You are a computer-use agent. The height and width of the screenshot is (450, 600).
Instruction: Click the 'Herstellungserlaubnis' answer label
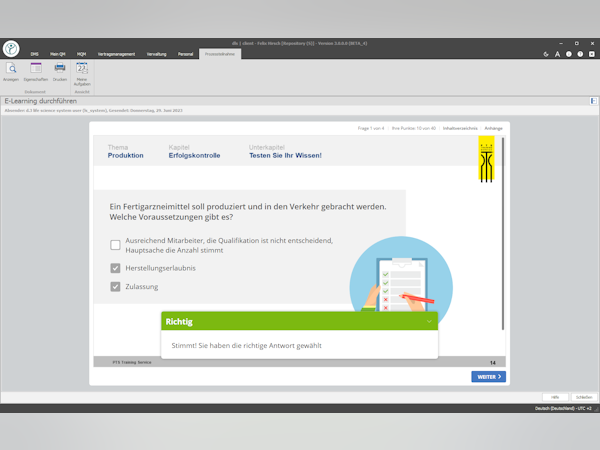[x=160, y=268]
